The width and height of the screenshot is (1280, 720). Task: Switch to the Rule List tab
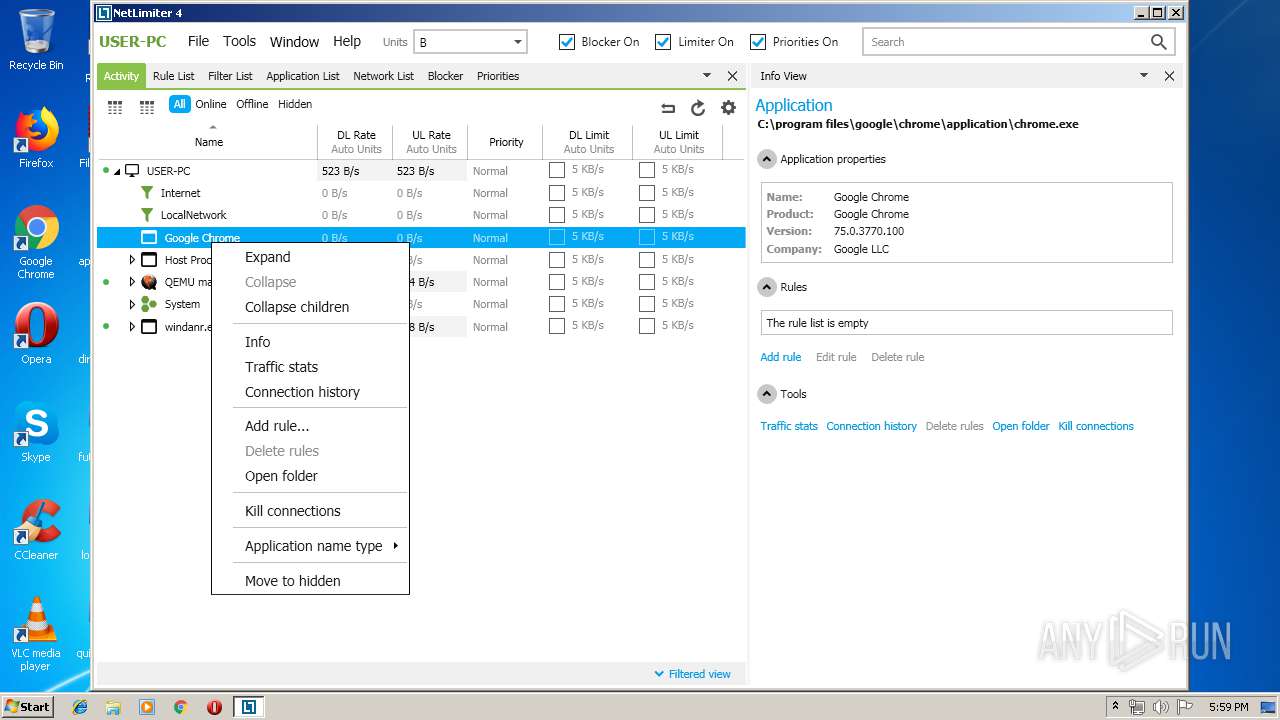(x=174, y=76)
